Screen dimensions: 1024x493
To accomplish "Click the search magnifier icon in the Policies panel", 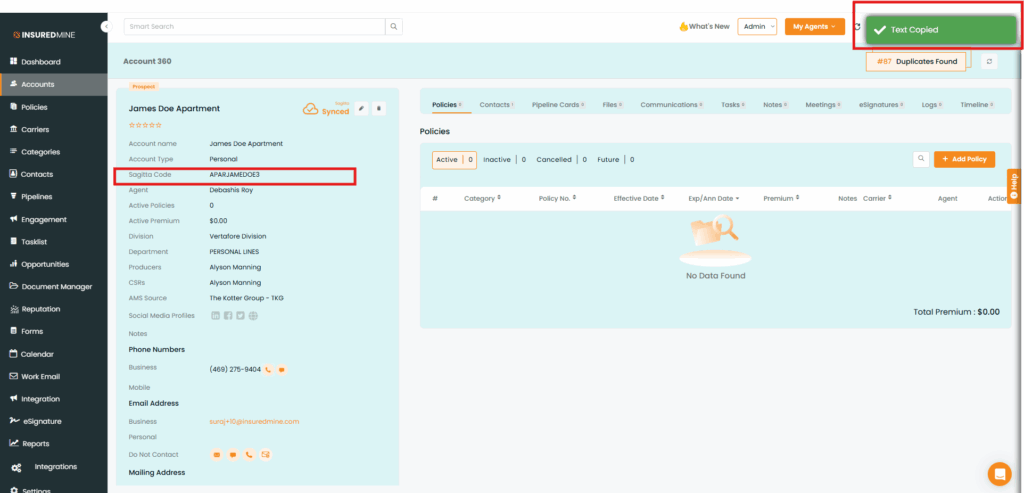I will point(920,159).
